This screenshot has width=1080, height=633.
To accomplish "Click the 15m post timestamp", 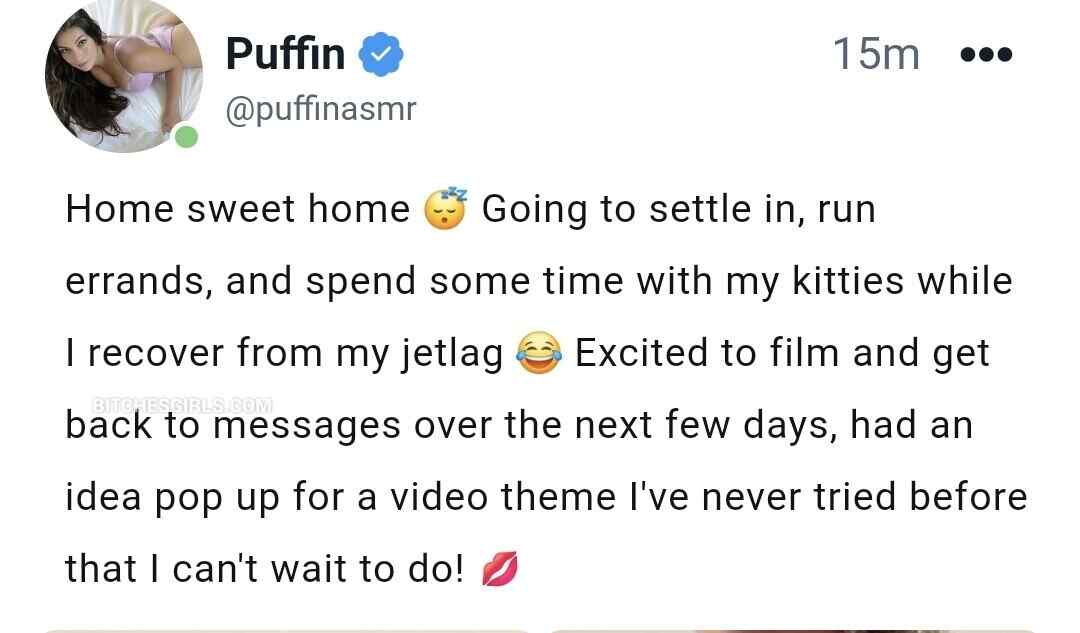I will pos(876,53).
